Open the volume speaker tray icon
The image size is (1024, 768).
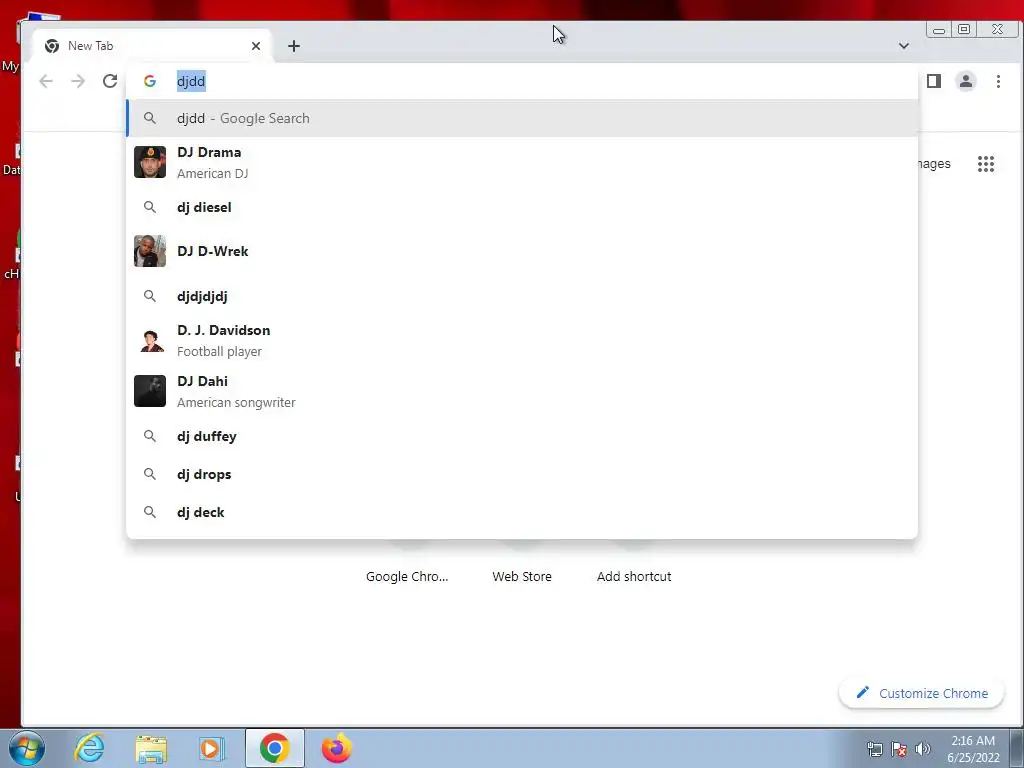click(923, 749)
